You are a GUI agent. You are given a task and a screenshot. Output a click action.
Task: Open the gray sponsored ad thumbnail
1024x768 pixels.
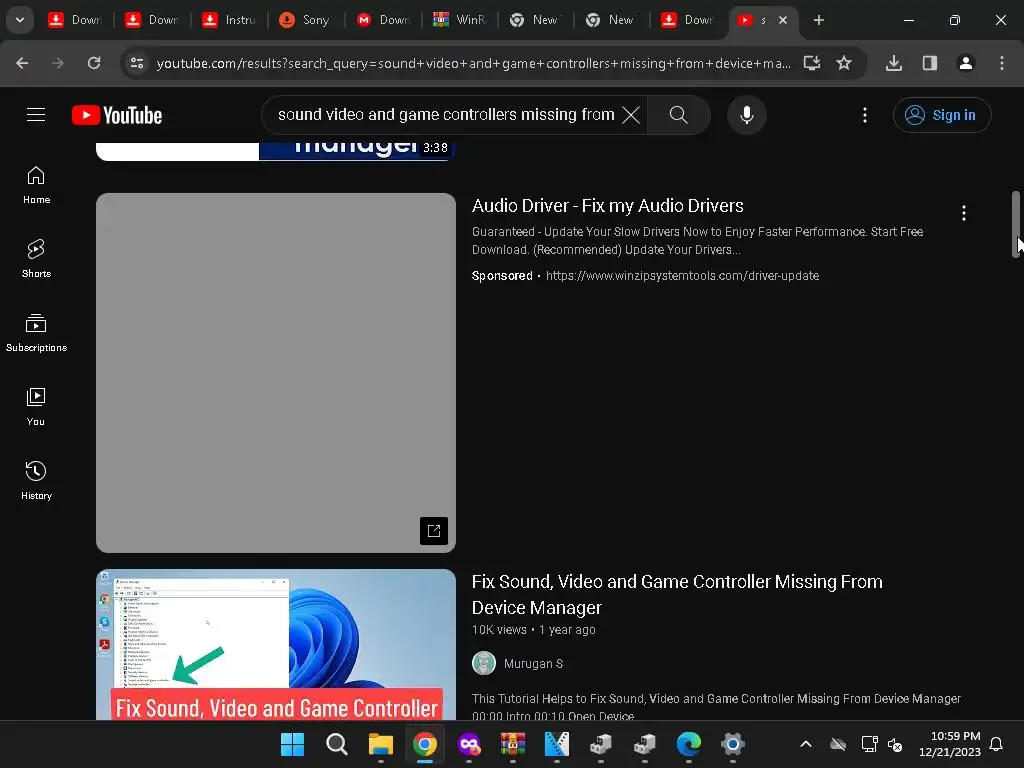276,373
